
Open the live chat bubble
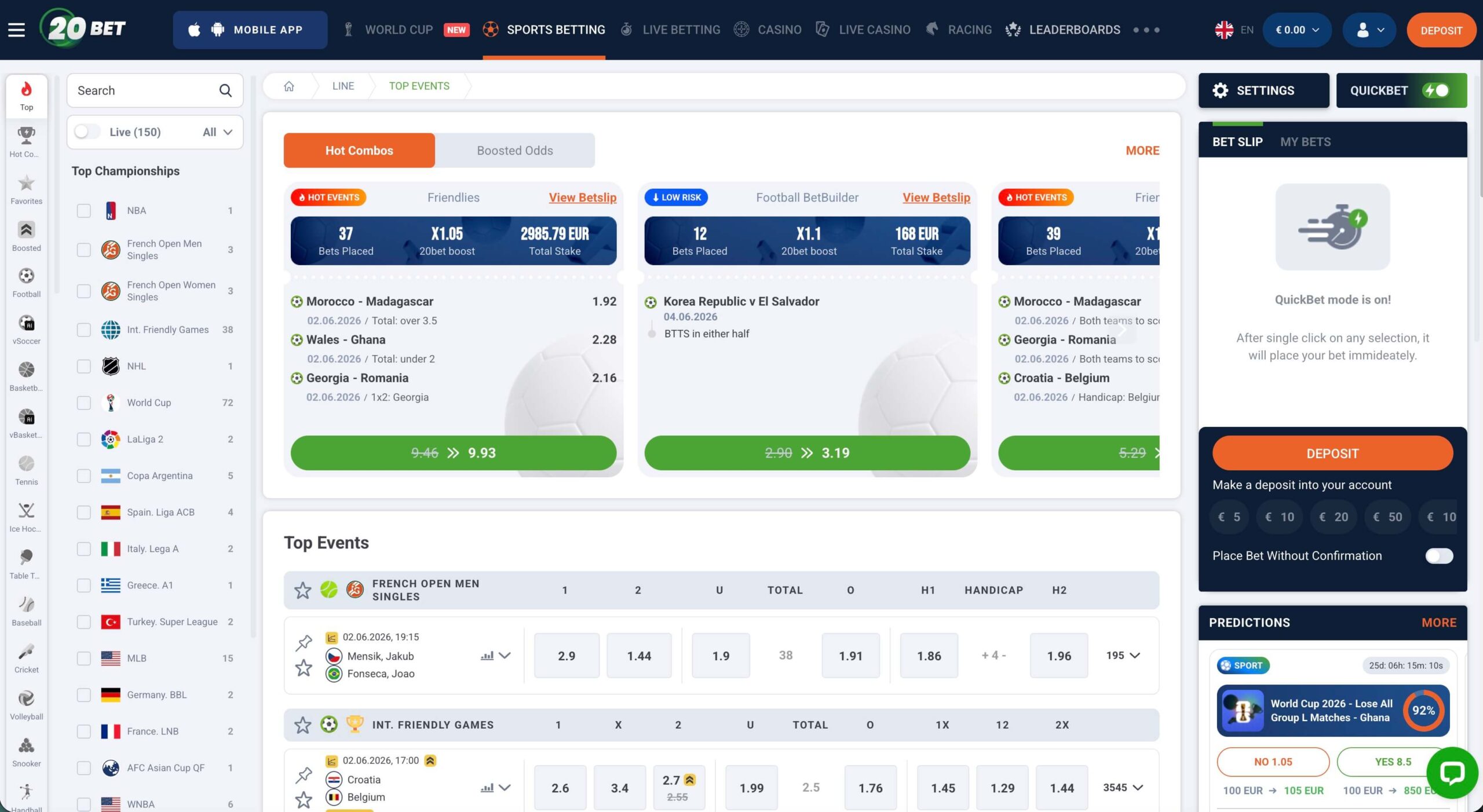(x=1452, y=773)
